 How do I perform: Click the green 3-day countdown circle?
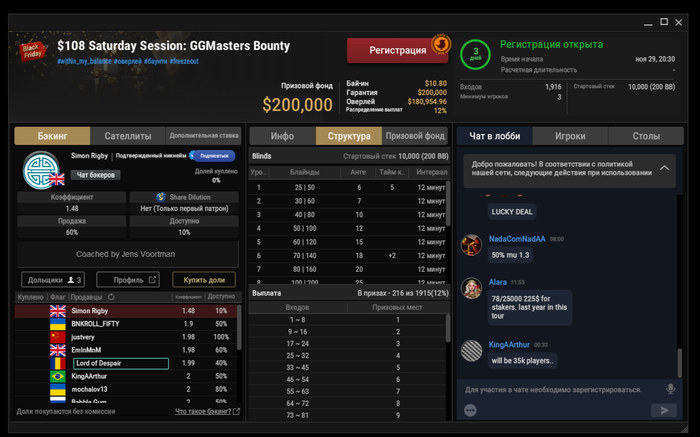475,54
